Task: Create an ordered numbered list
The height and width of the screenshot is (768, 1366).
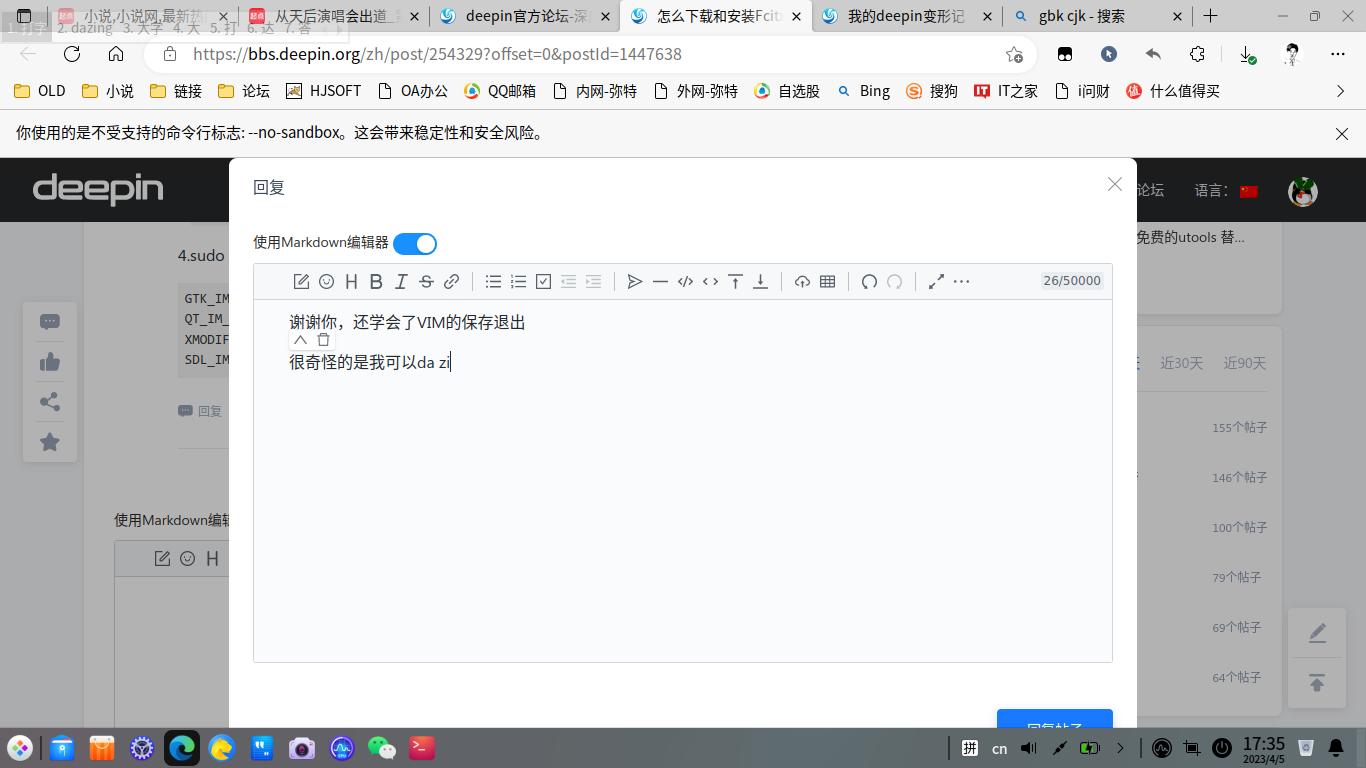Action: tap(518, 282)
